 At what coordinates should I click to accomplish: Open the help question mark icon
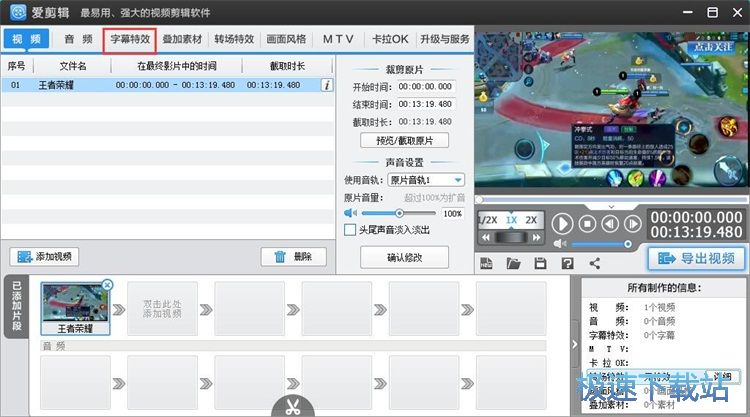567,264
